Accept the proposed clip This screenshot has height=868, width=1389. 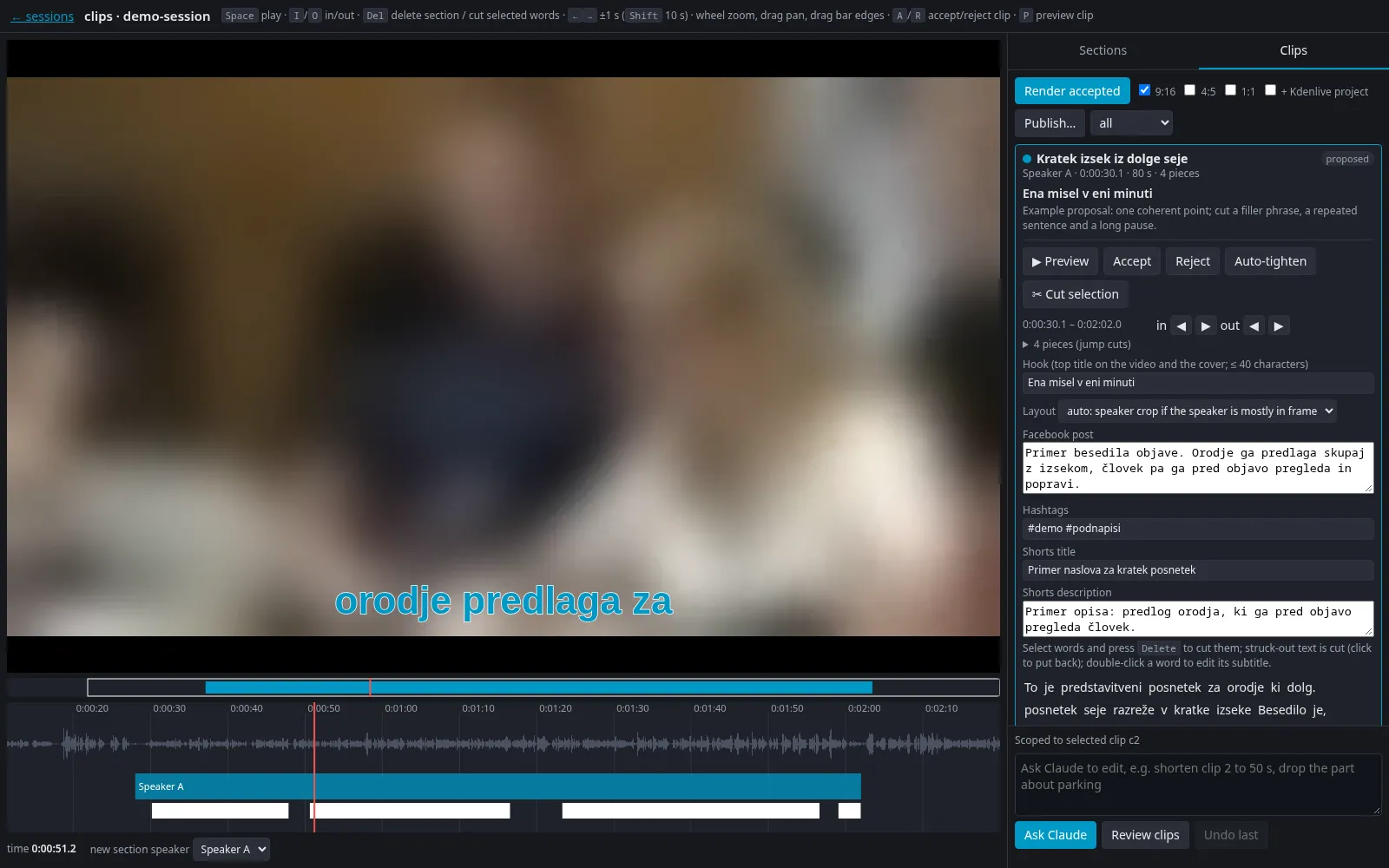[1132, 261]
